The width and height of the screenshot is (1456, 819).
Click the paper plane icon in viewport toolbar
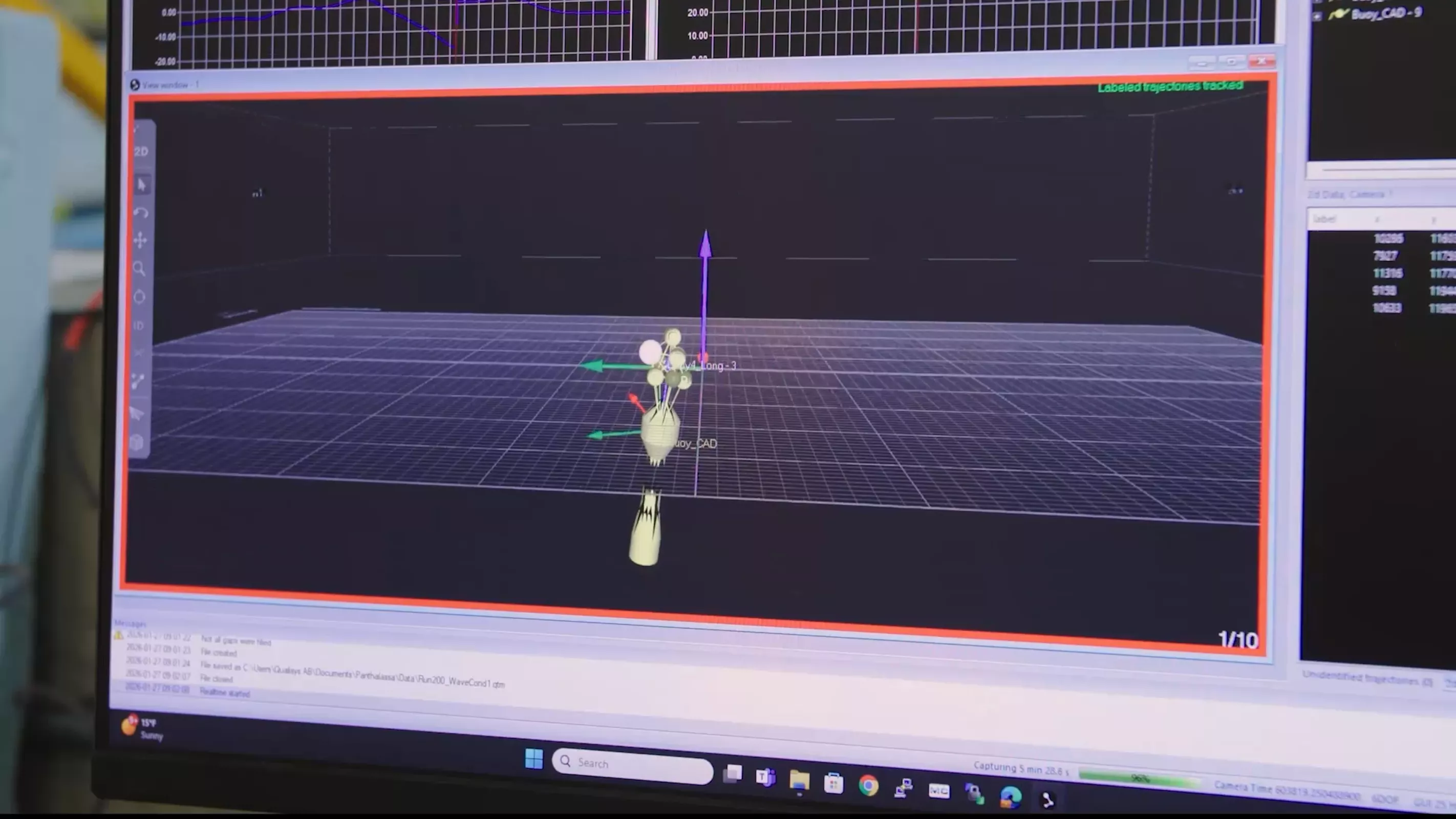coord(137,413)
